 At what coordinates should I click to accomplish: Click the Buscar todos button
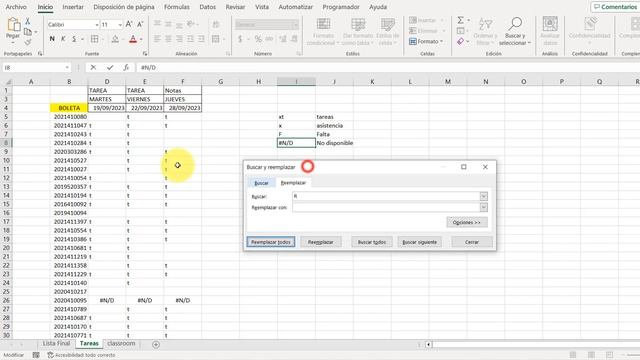pos(372,242)
